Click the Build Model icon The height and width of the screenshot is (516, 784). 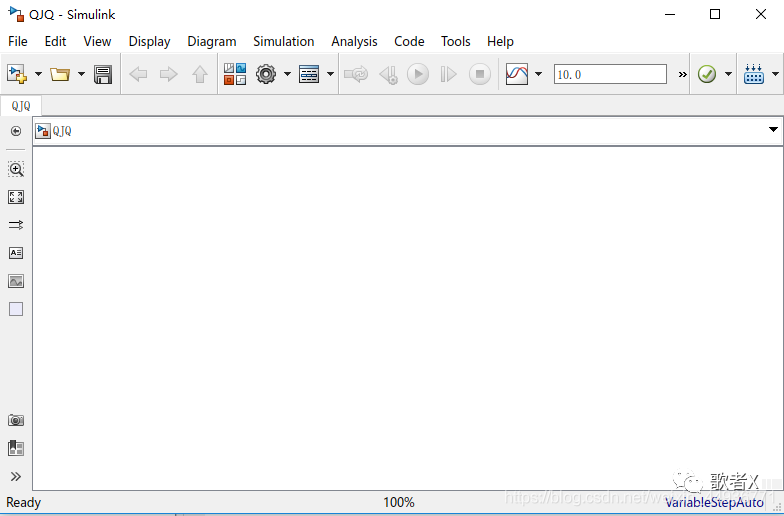click(754, 74)
